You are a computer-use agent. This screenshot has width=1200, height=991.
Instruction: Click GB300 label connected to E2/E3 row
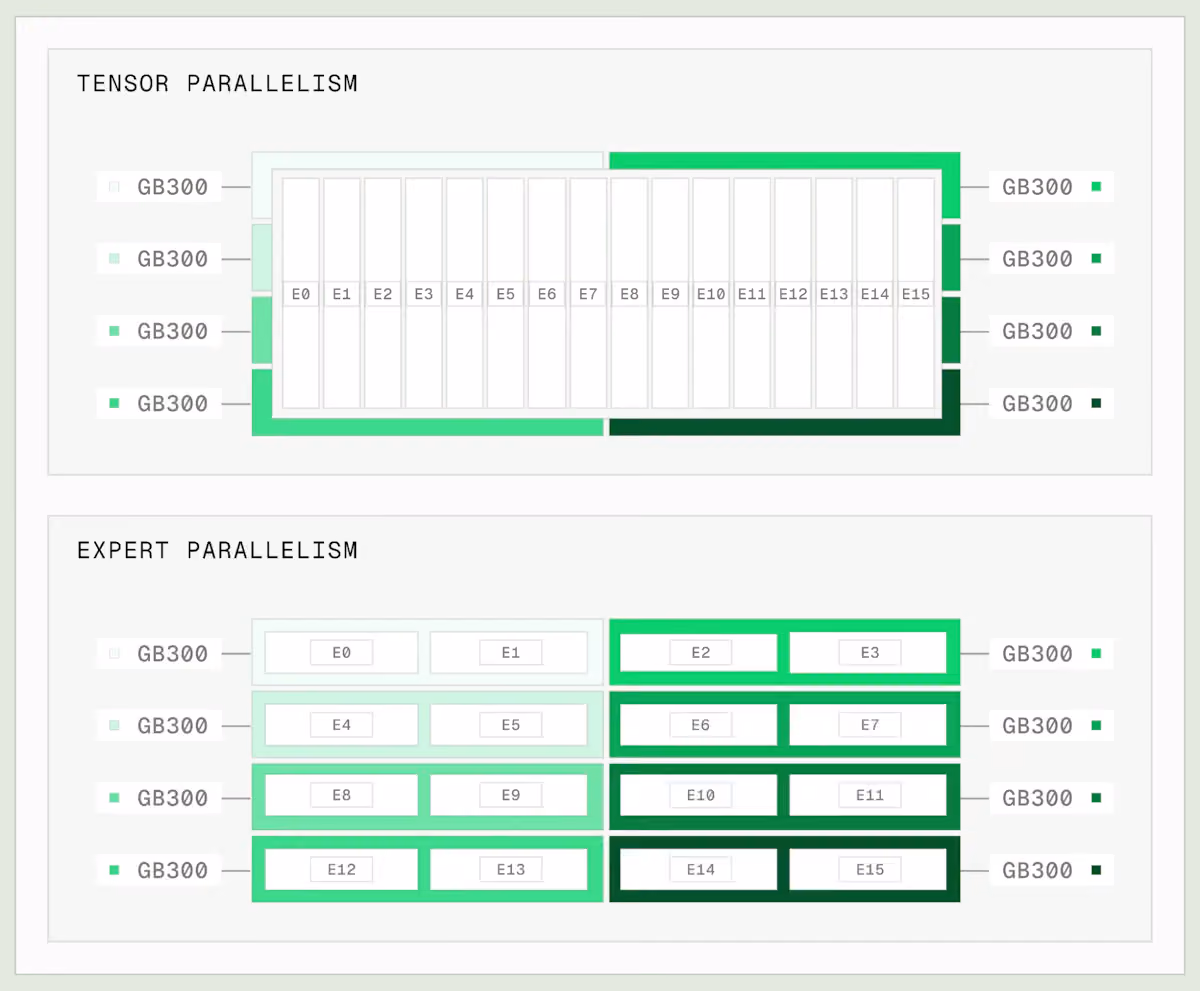1038,654
